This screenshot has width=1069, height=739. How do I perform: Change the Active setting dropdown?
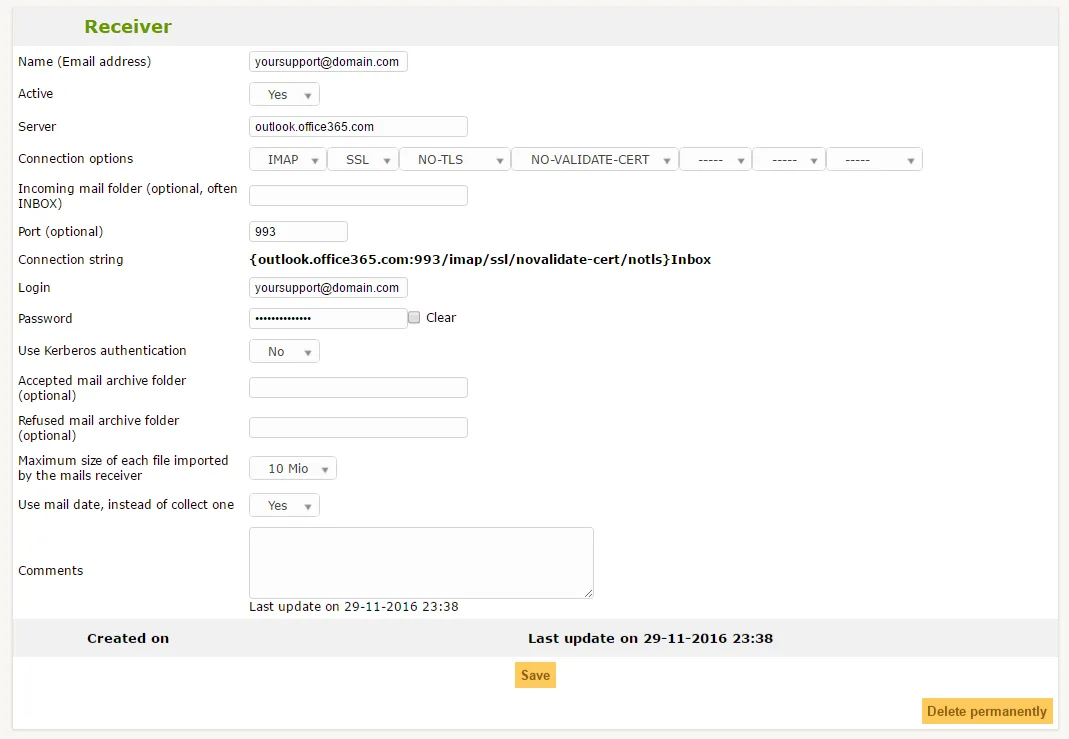(x=284, y=93)
